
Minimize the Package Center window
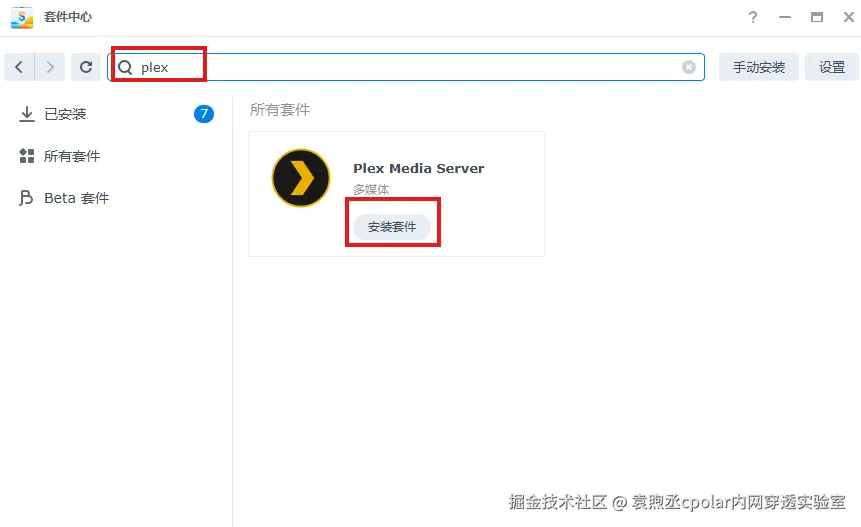785,18
